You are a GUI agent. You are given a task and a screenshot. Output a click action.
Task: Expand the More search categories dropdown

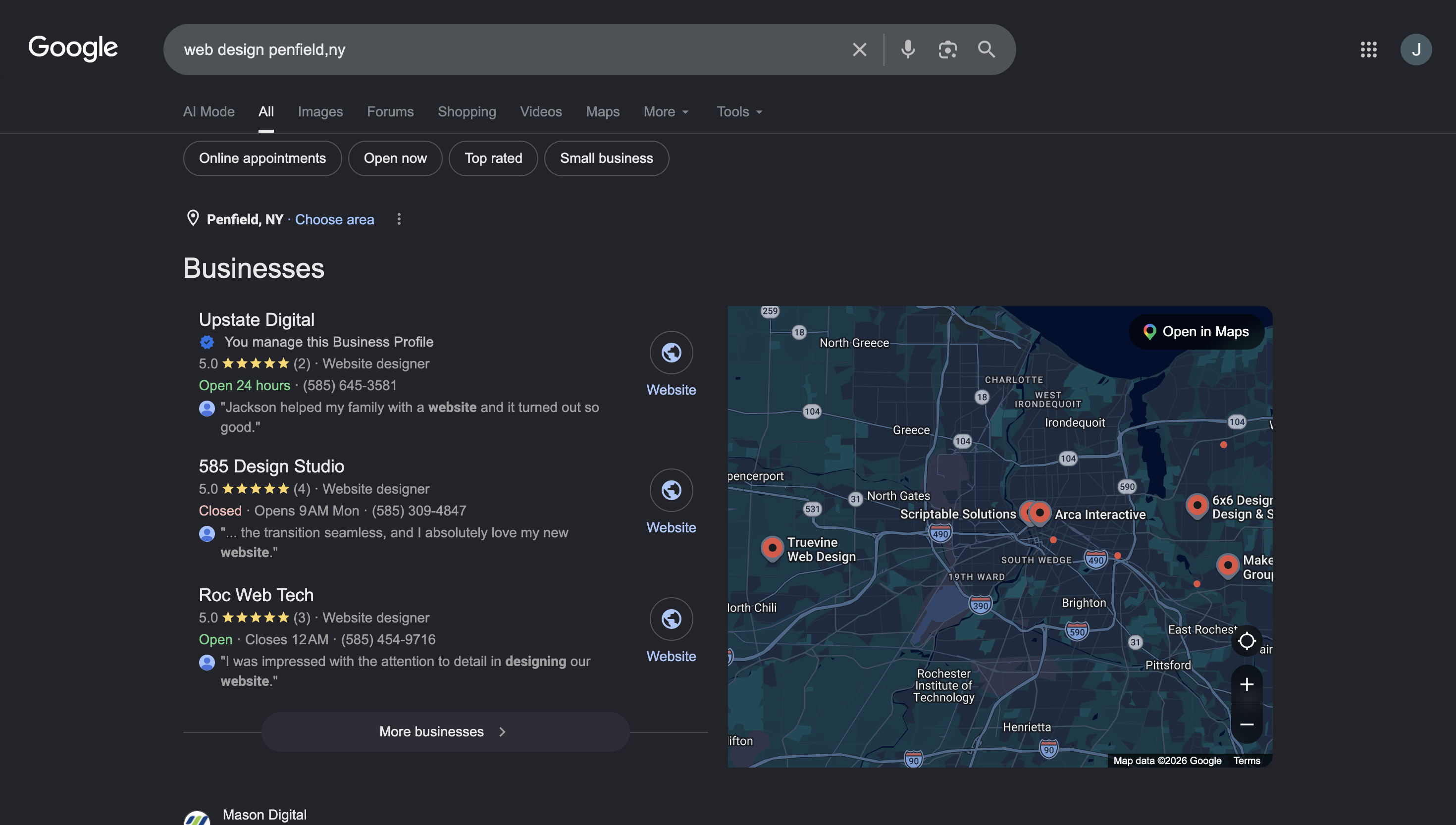(666, 111)
